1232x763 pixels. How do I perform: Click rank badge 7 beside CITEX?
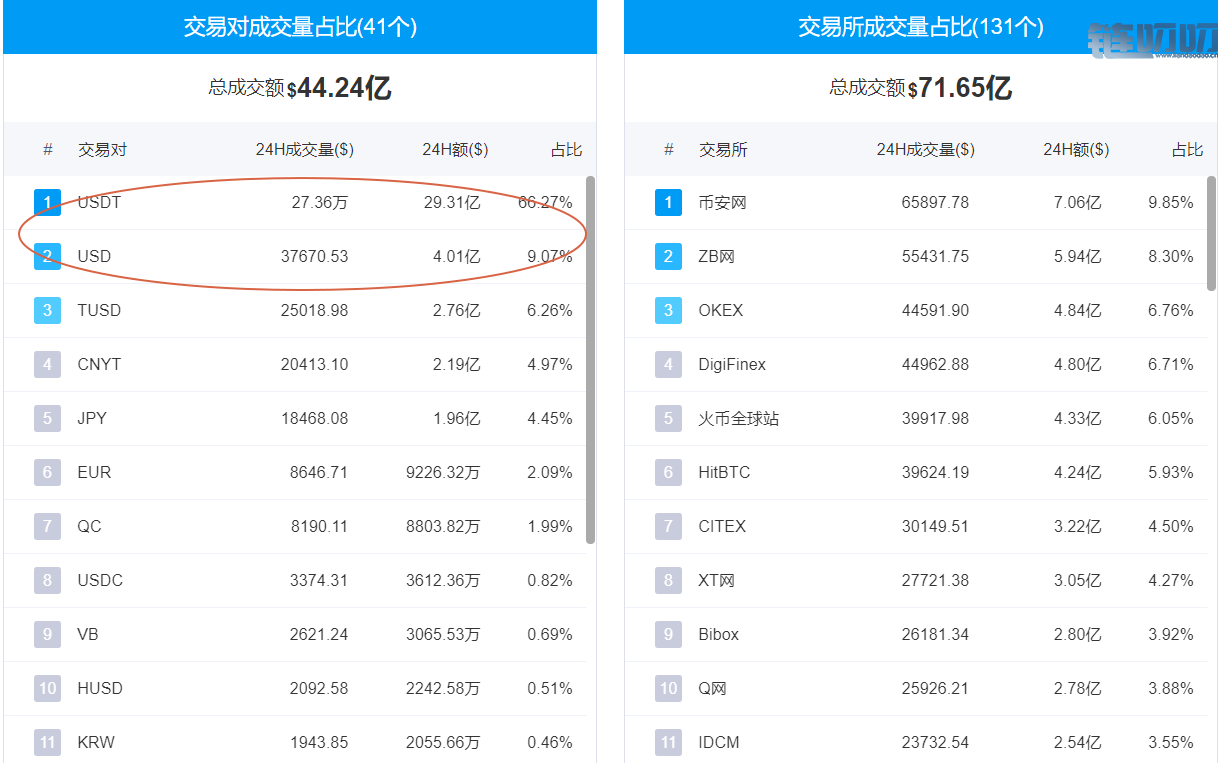coord(669,526)
